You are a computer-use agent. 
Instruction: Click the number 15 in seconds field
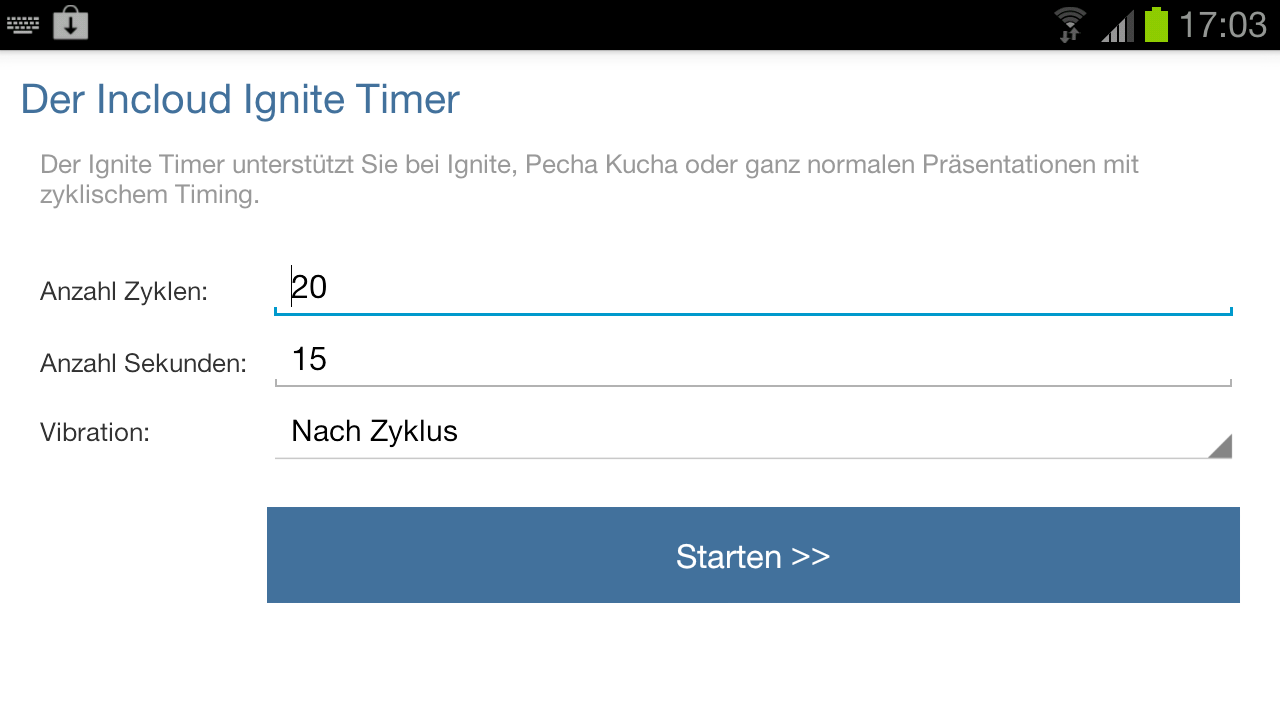(310, 360)
